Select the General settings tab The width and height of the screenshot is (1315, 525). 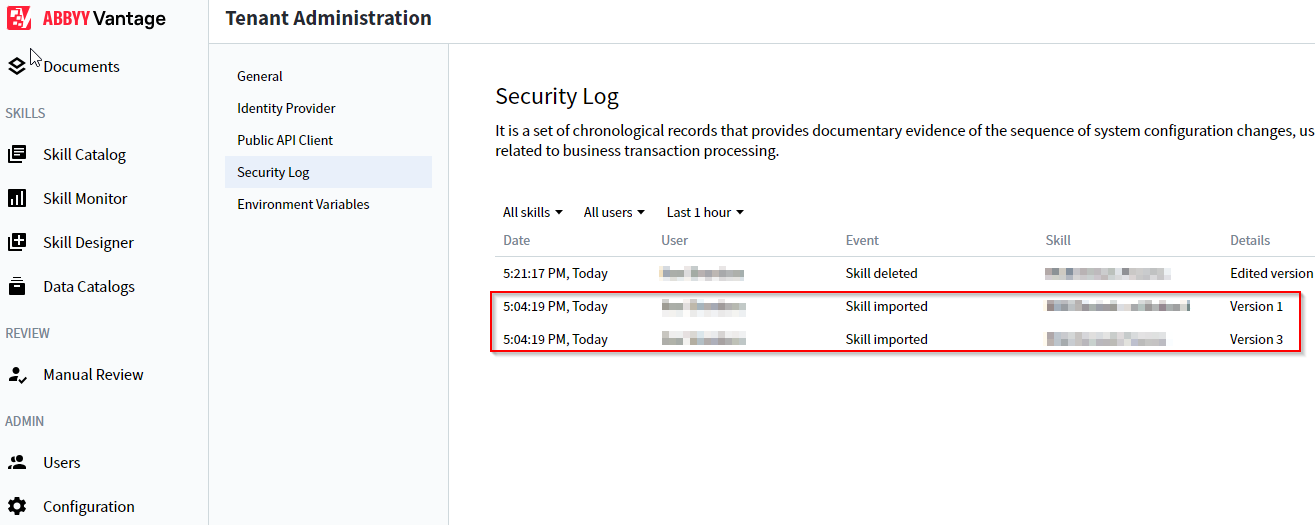(x=260, y=76)
